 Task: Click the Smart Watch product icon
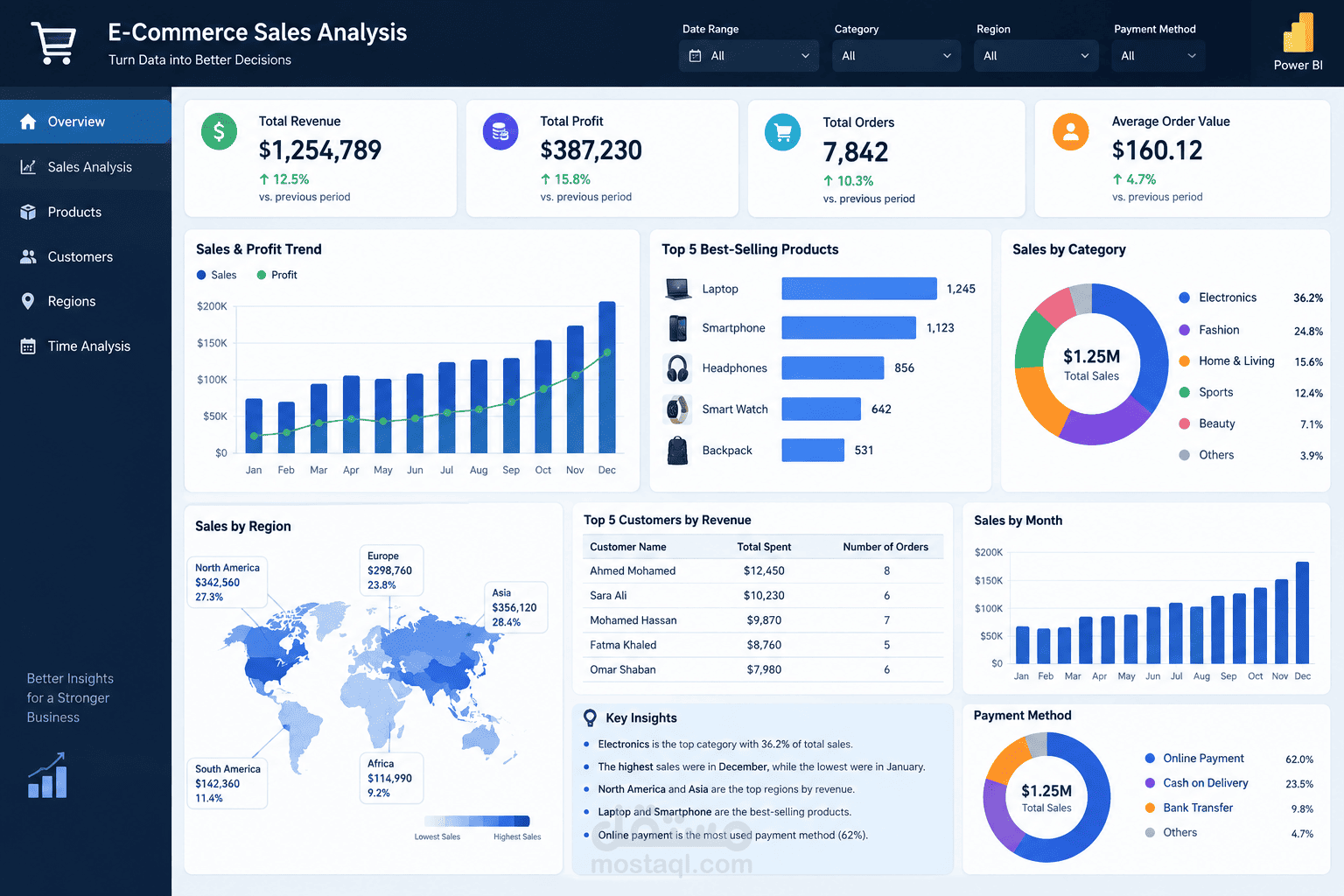[x=678, y=409]
